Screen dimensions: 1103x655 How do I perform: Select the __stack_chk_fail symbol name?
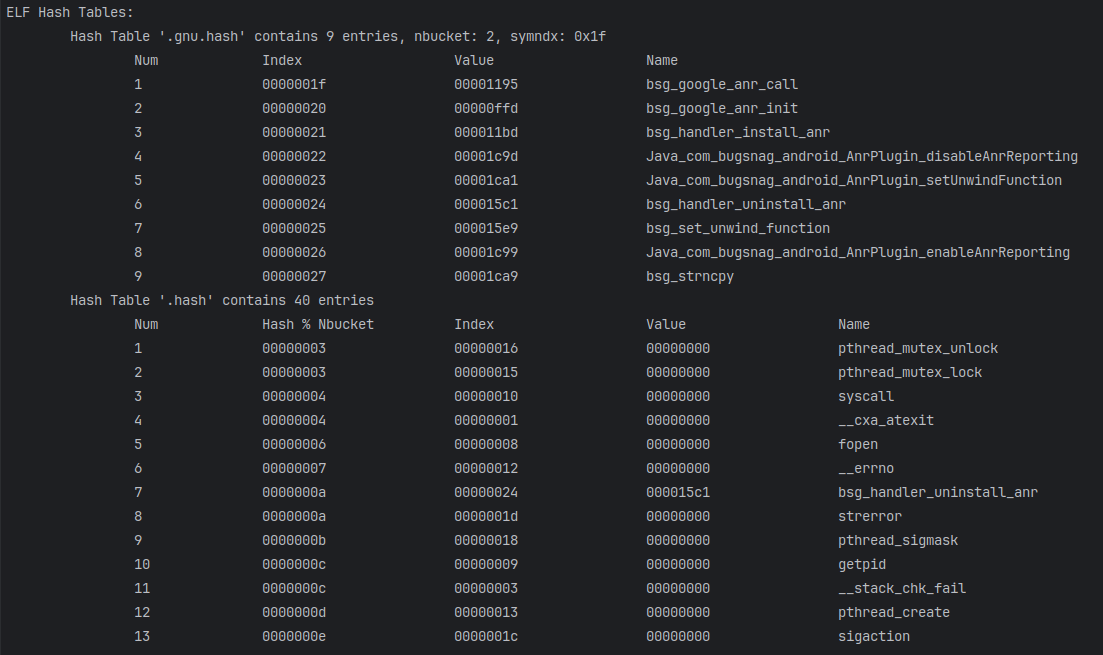pos(902,588)
